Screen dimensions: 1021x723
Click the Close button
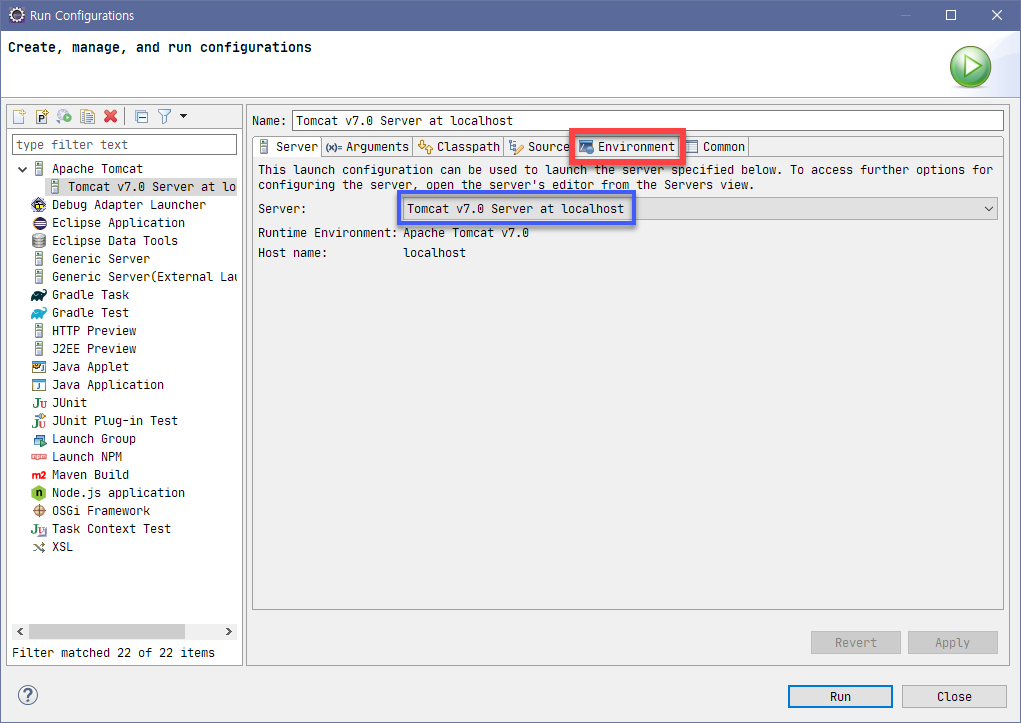[x=954, y=696]
